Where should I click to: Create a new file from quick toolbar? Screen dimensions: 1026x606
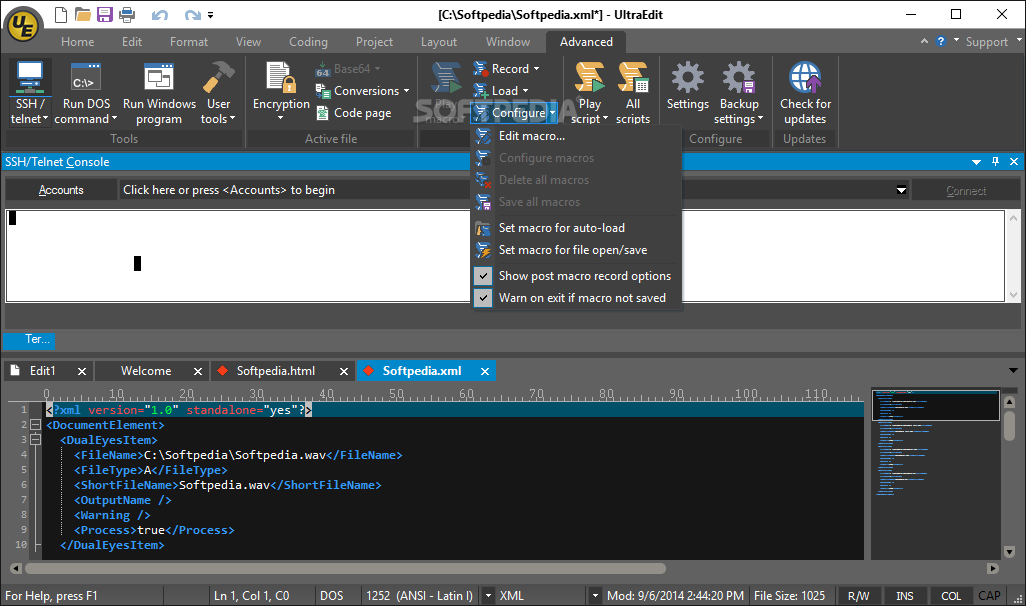pyautogui.click(x=60, y=14)
